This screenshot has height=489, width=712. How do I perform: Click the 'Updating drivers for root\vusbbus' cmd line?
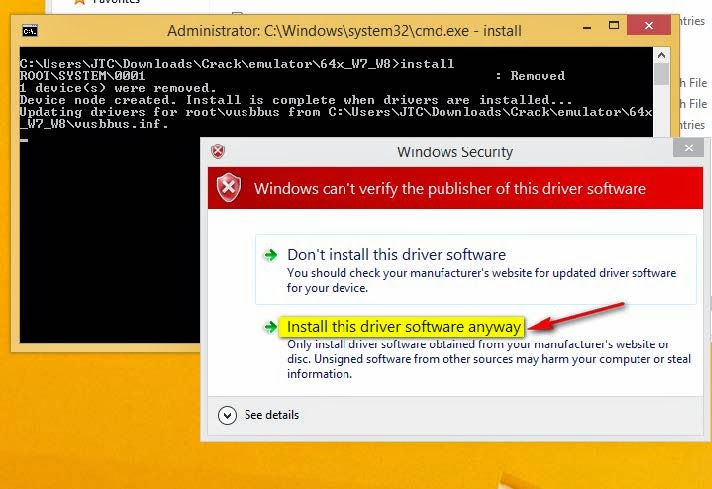pos(336,118)
